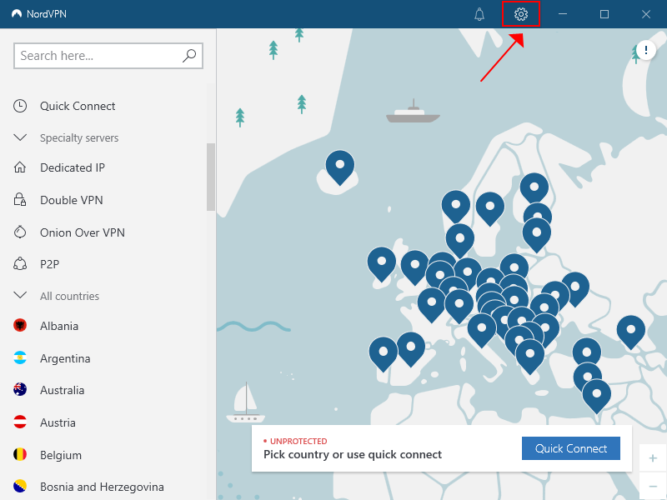Zoom out the map with minus
This screenshot has width=667, height=500.
click(x=653, y=486)
